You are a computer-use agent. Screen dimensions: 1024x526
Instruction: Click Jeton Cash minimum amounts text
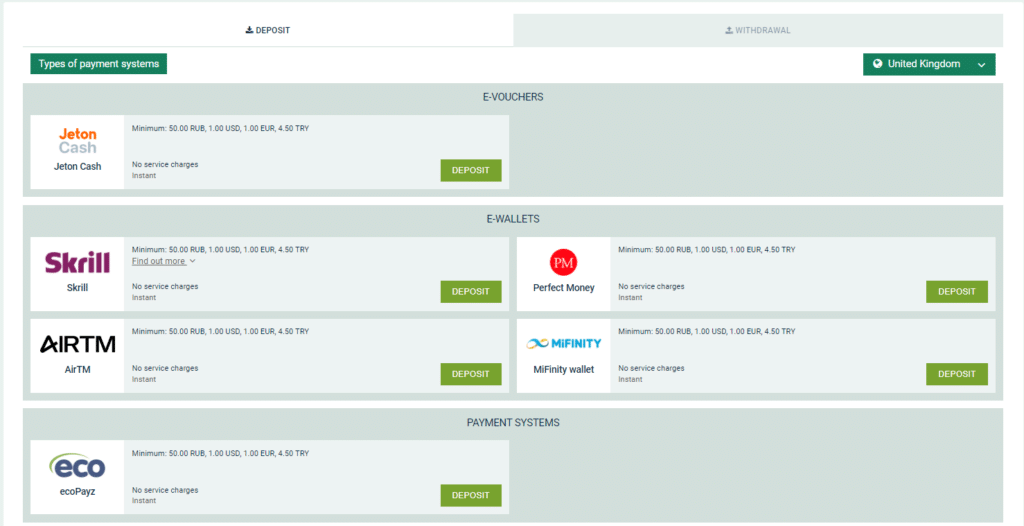point(220,128)
